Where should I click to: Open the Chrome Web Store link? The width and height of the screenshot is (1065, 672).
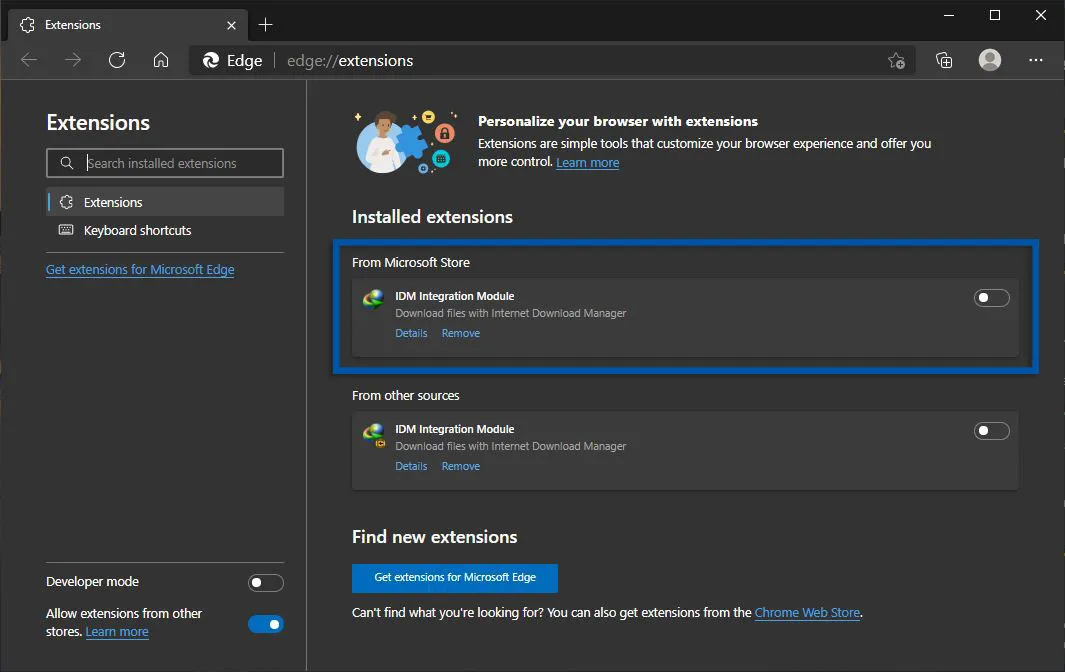pos(807,612)
